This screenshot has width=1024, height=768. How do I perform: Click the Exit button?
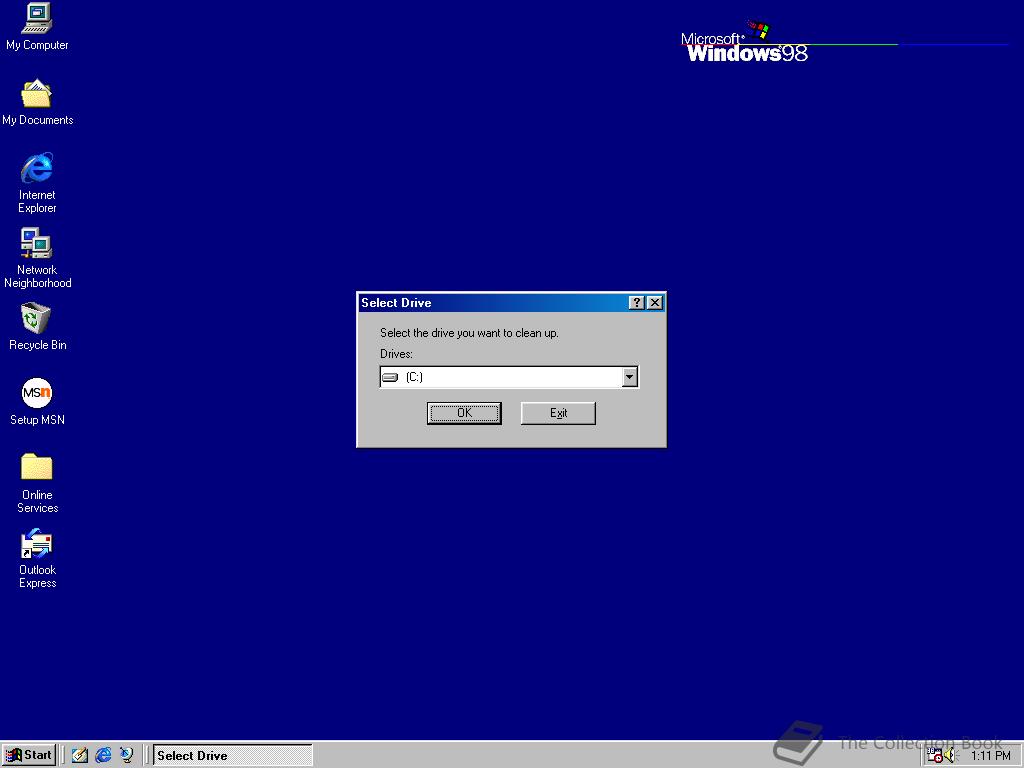tap(558, 413)
